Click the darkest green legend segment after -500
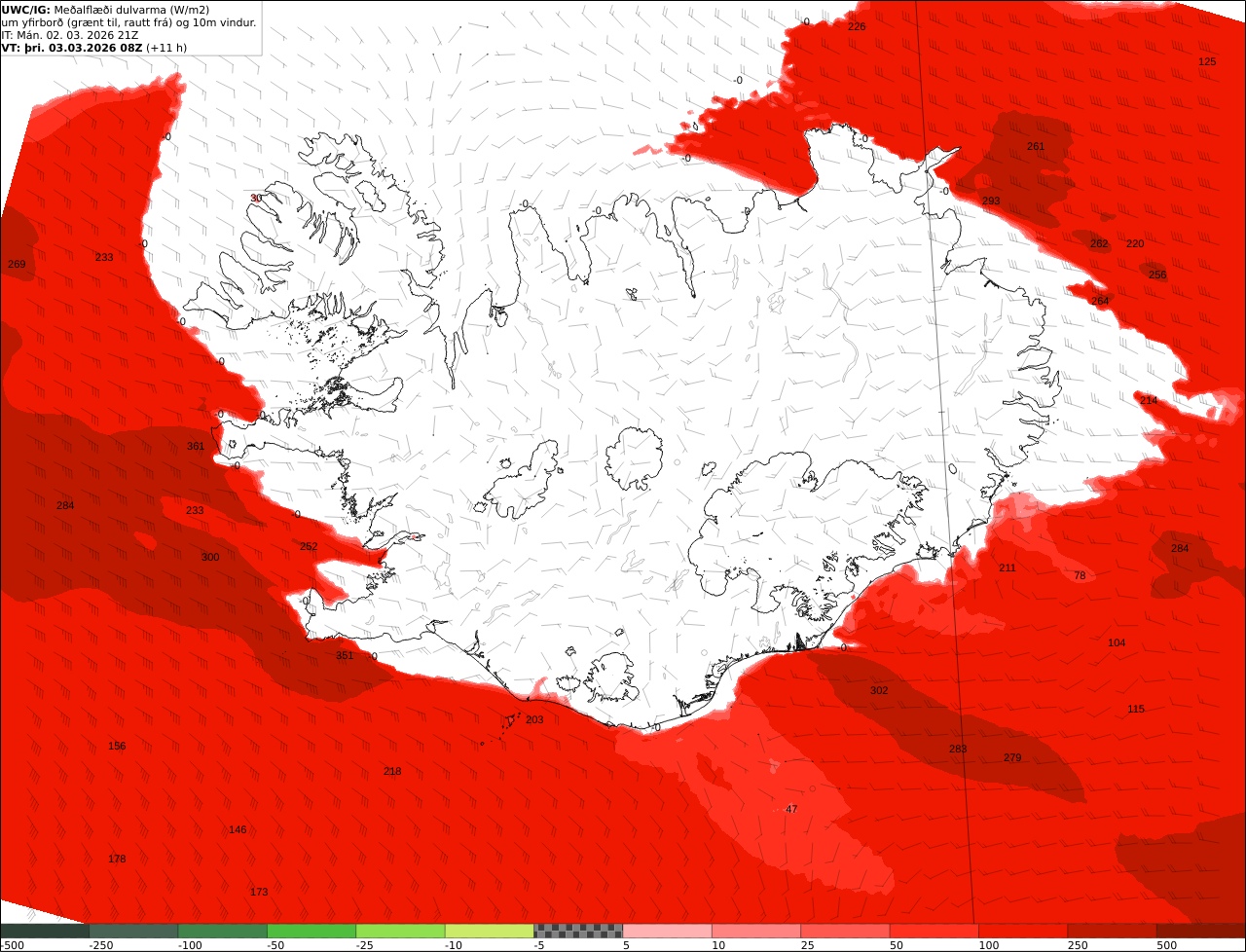The height and width of the screenshot is (952, 1246). pyautogui.click(x=45, y=931)
